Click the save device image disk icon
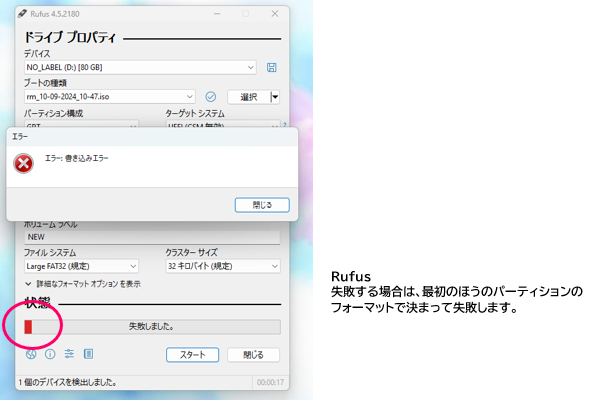The height and width of the screenshot is (400, 592). 271,68
